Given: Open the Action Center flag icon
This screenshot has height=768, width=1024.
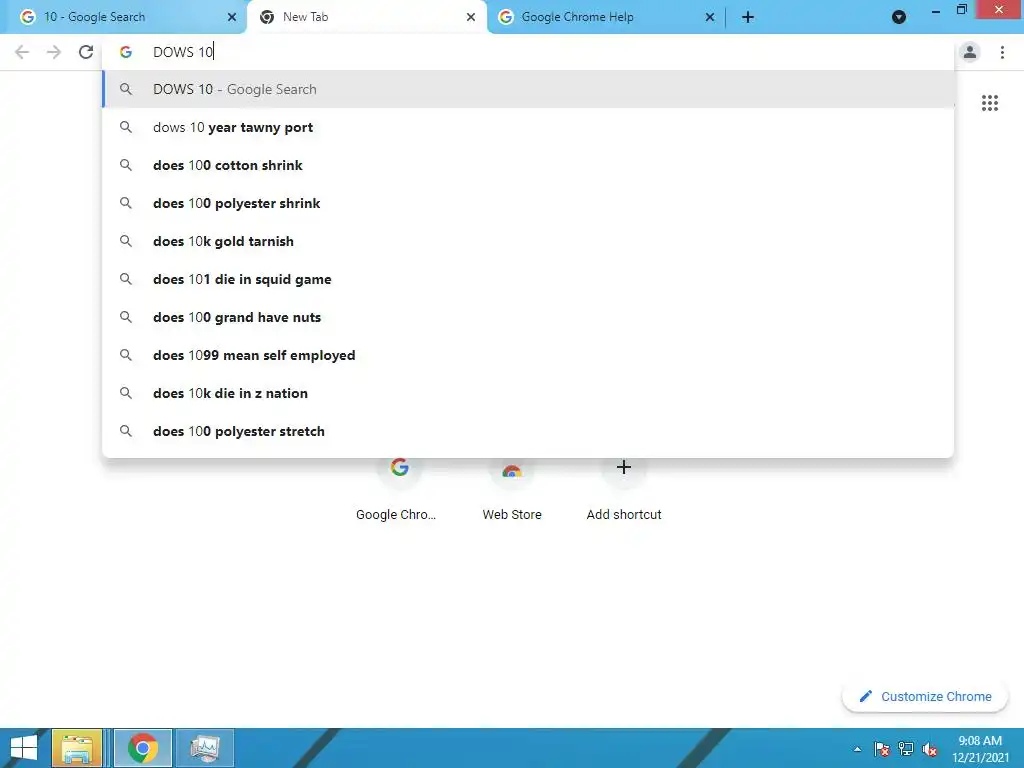Looking at the screenshot, I should [881, 749].
